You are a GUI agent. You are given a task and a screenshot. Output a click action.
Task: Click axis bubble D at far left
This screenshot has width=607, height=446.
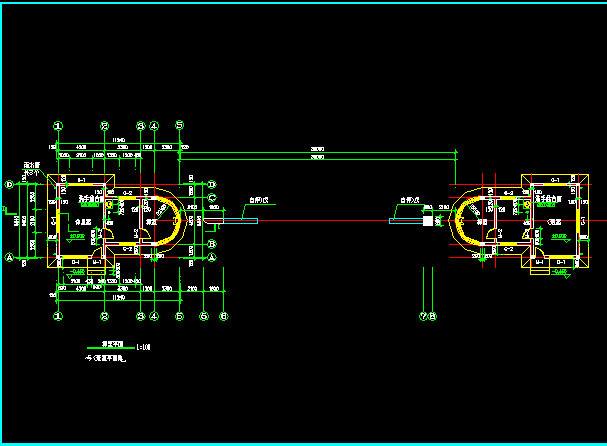(x=10, y=184)
